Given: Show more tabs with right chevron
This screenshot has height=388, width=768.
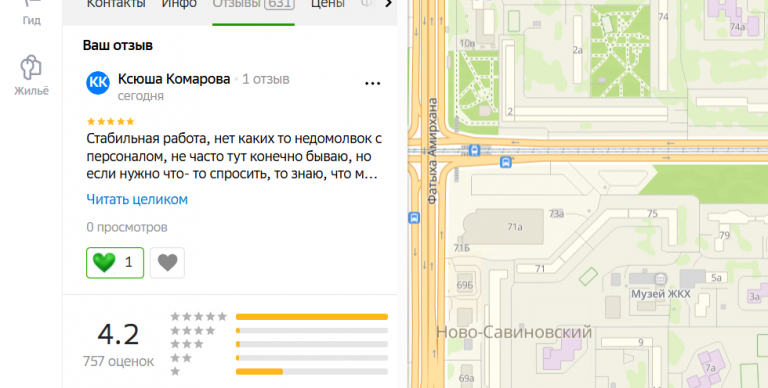Looking at the screenshot, I should point(388,4).
